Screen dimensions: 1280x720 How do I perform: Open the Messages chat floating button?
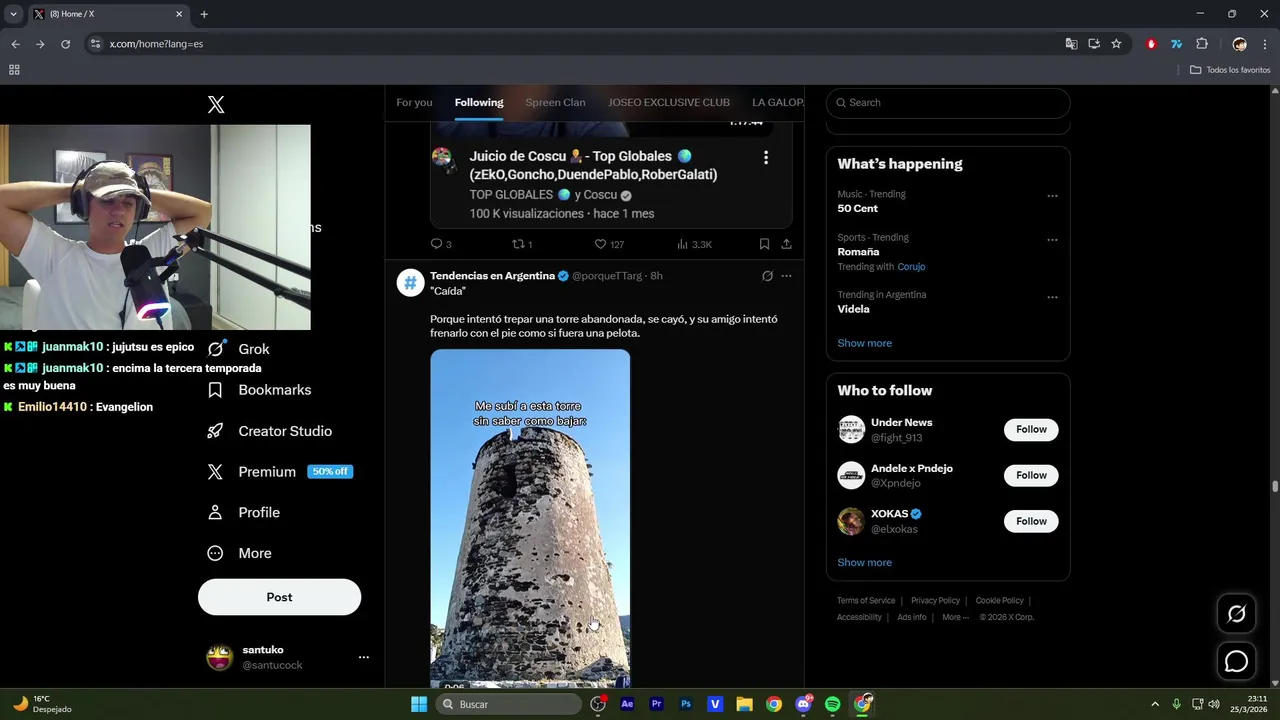pyautogui.click(x=1237, y=661)
